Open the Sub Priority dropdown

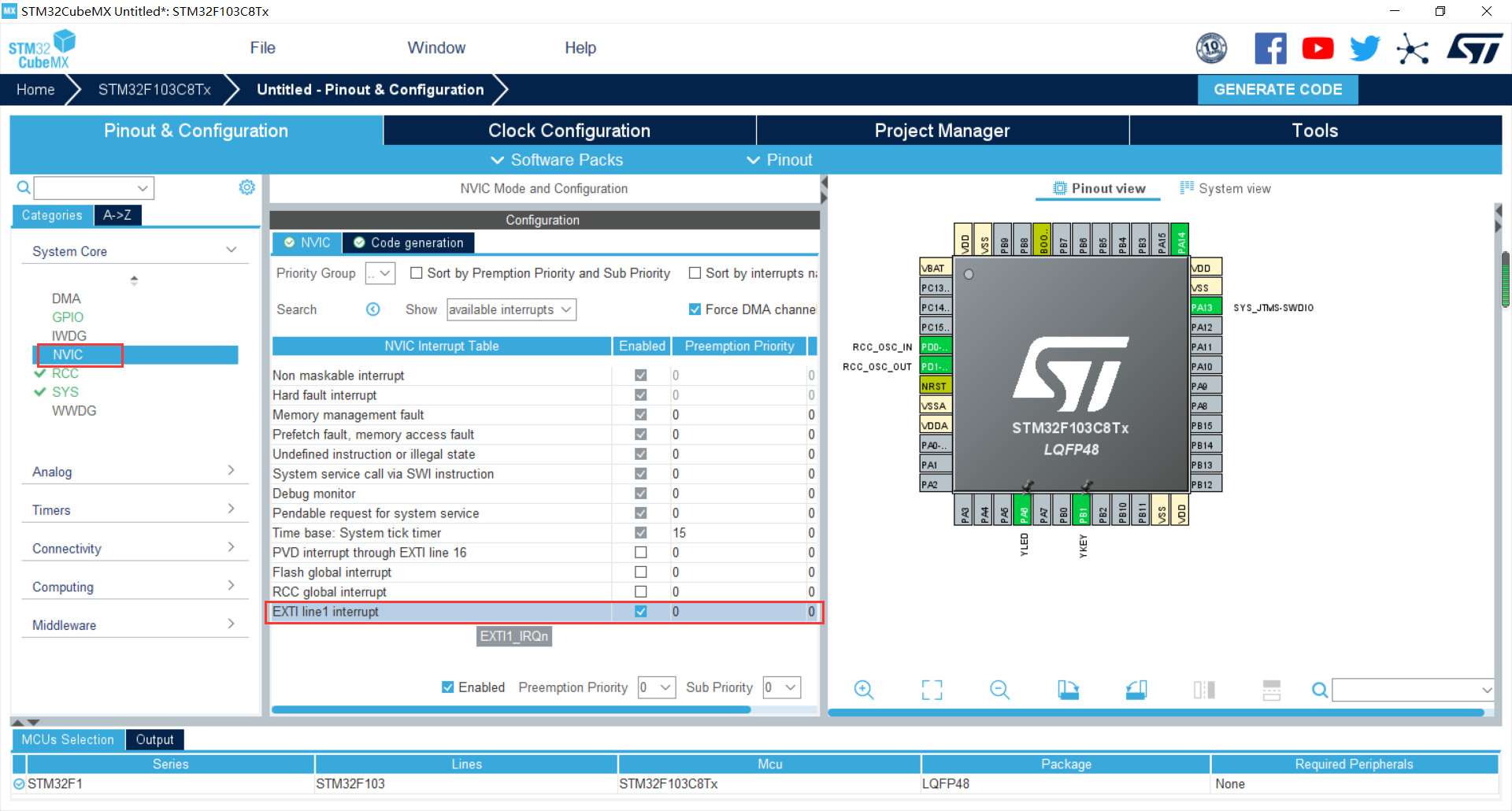(x=782, y=687)
